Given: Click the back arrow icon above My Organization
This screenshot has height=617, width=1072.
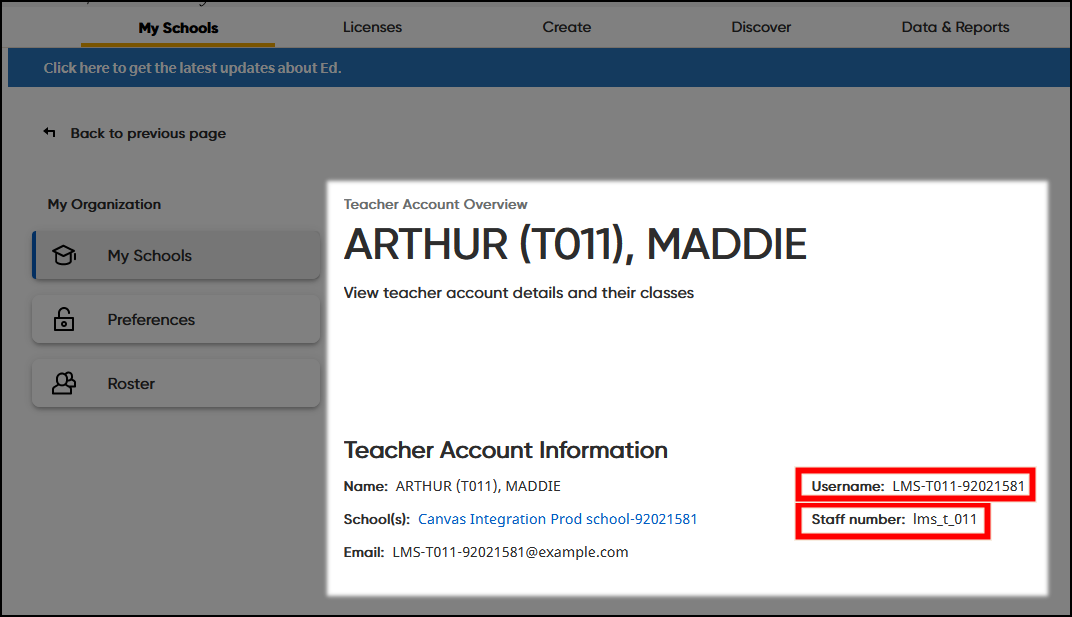Looking at the screenshot, I should coord(49,131).
